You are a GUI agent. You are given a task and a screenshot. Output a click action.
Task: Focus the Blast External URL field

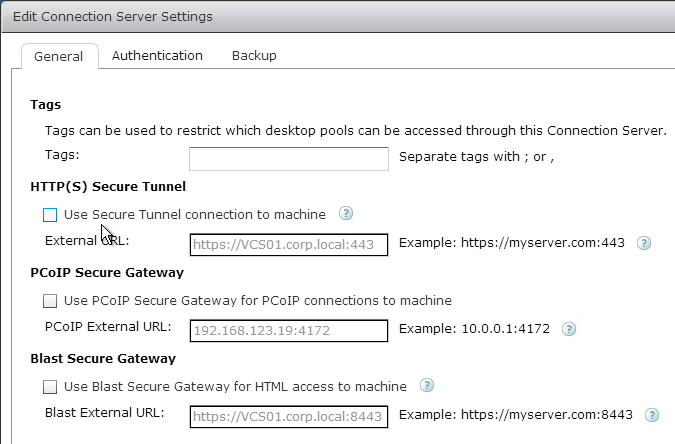tap(289, 417)
